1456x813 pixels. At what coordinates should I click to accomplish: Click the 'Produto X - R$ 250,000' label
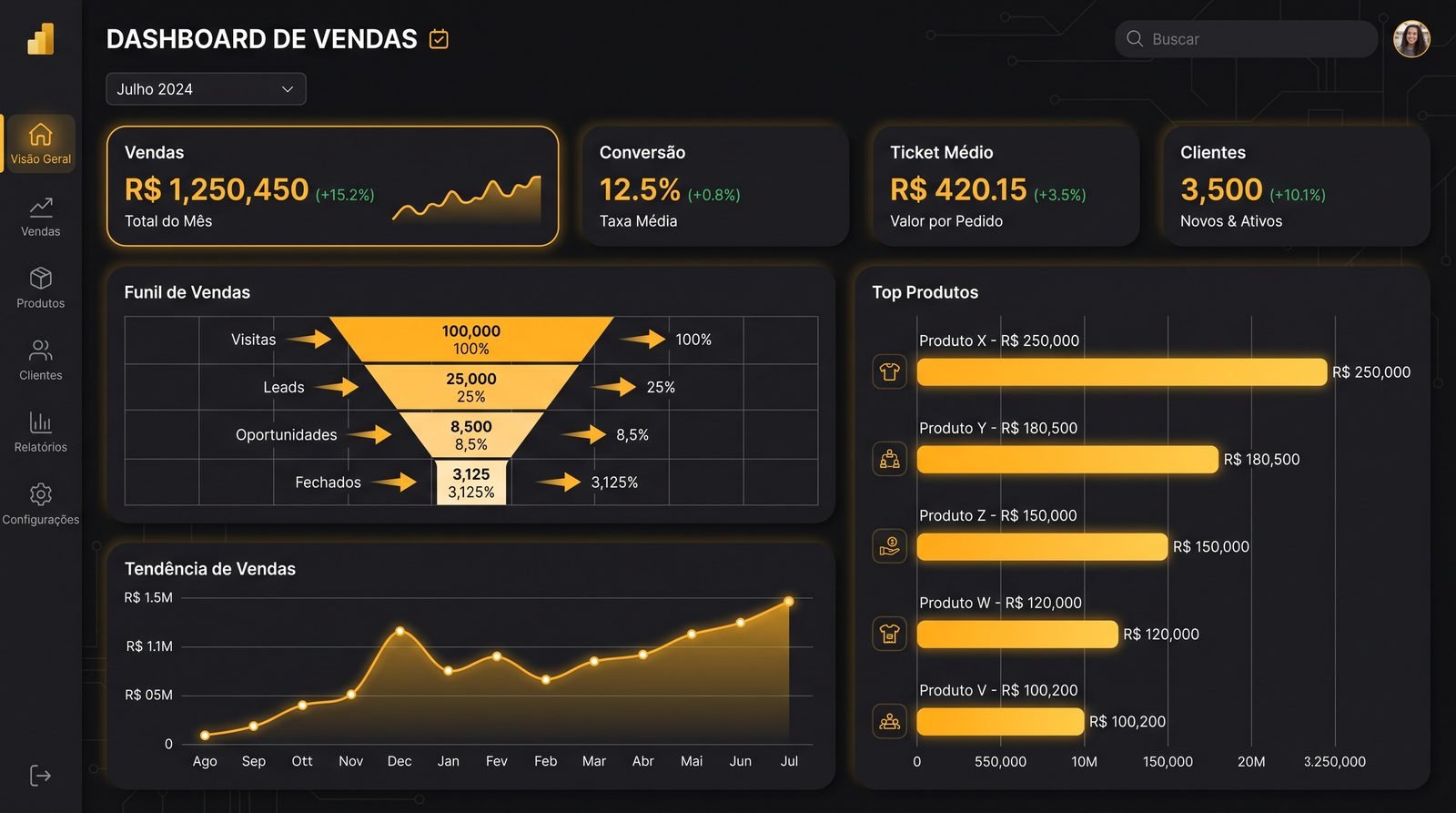click(x=999, y=340)
